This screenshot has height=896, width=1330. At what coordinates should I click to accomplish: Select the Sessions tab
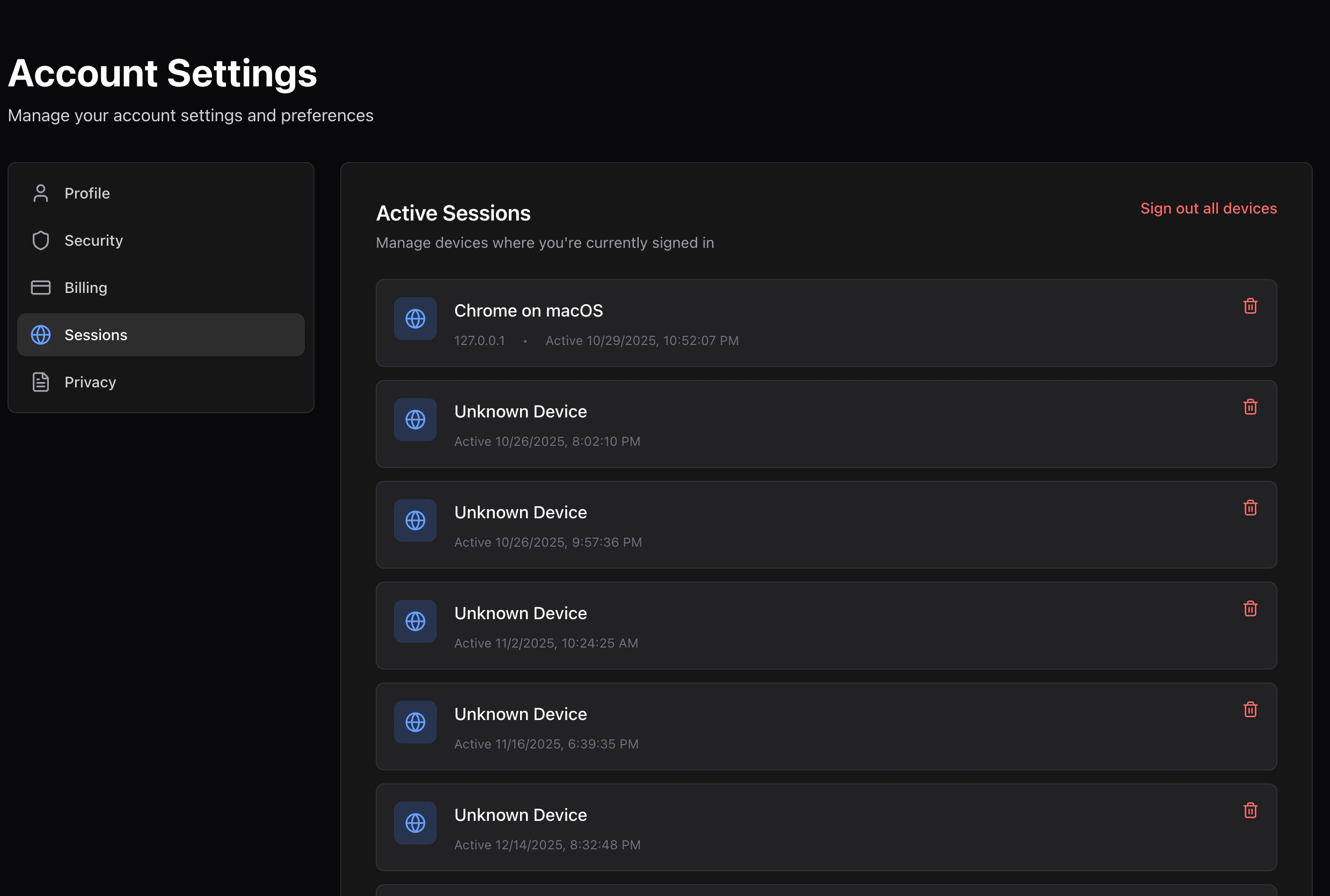(x=160, y=335)
